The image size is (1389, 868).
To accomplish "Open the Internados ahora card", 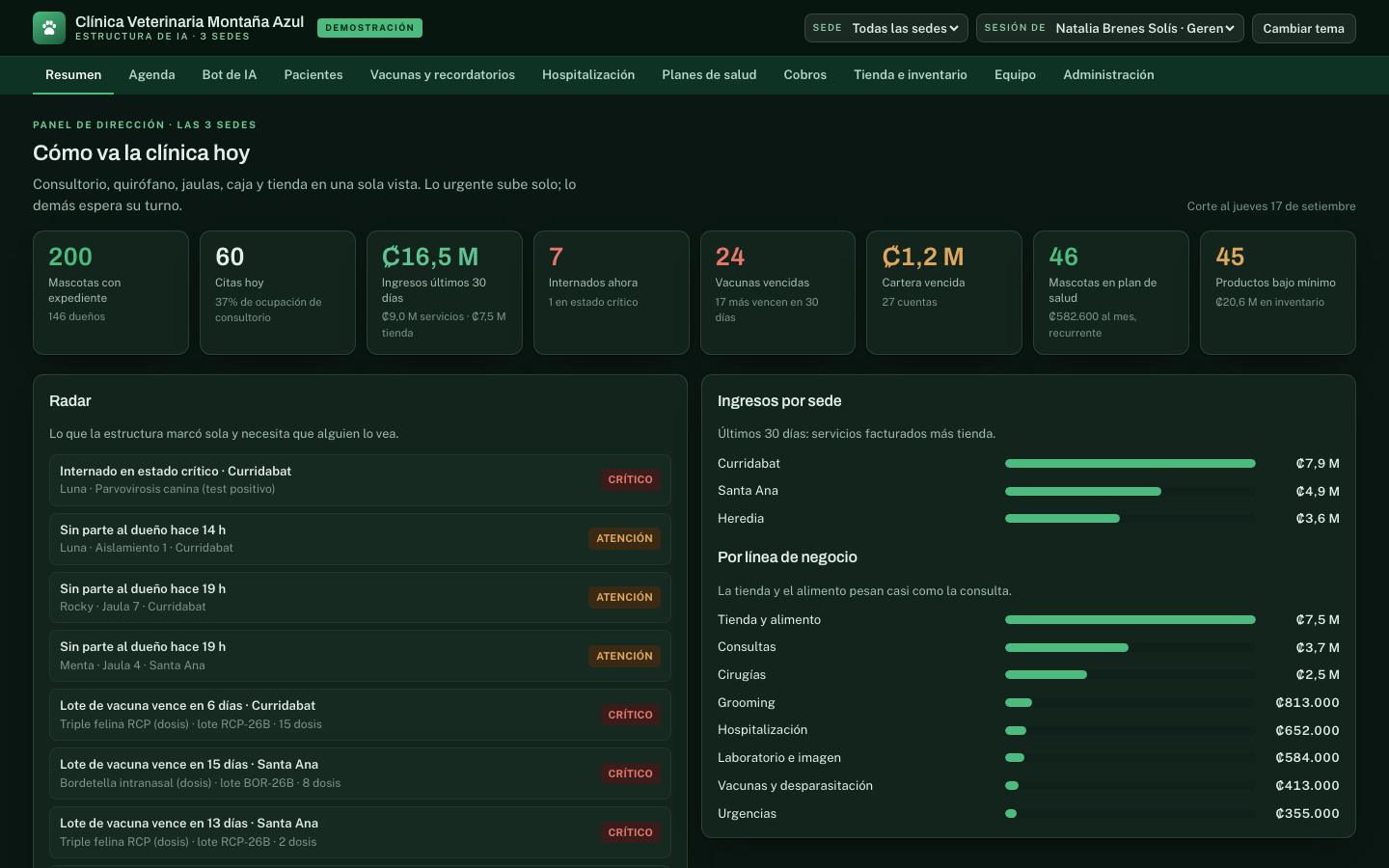I will 612,292.
